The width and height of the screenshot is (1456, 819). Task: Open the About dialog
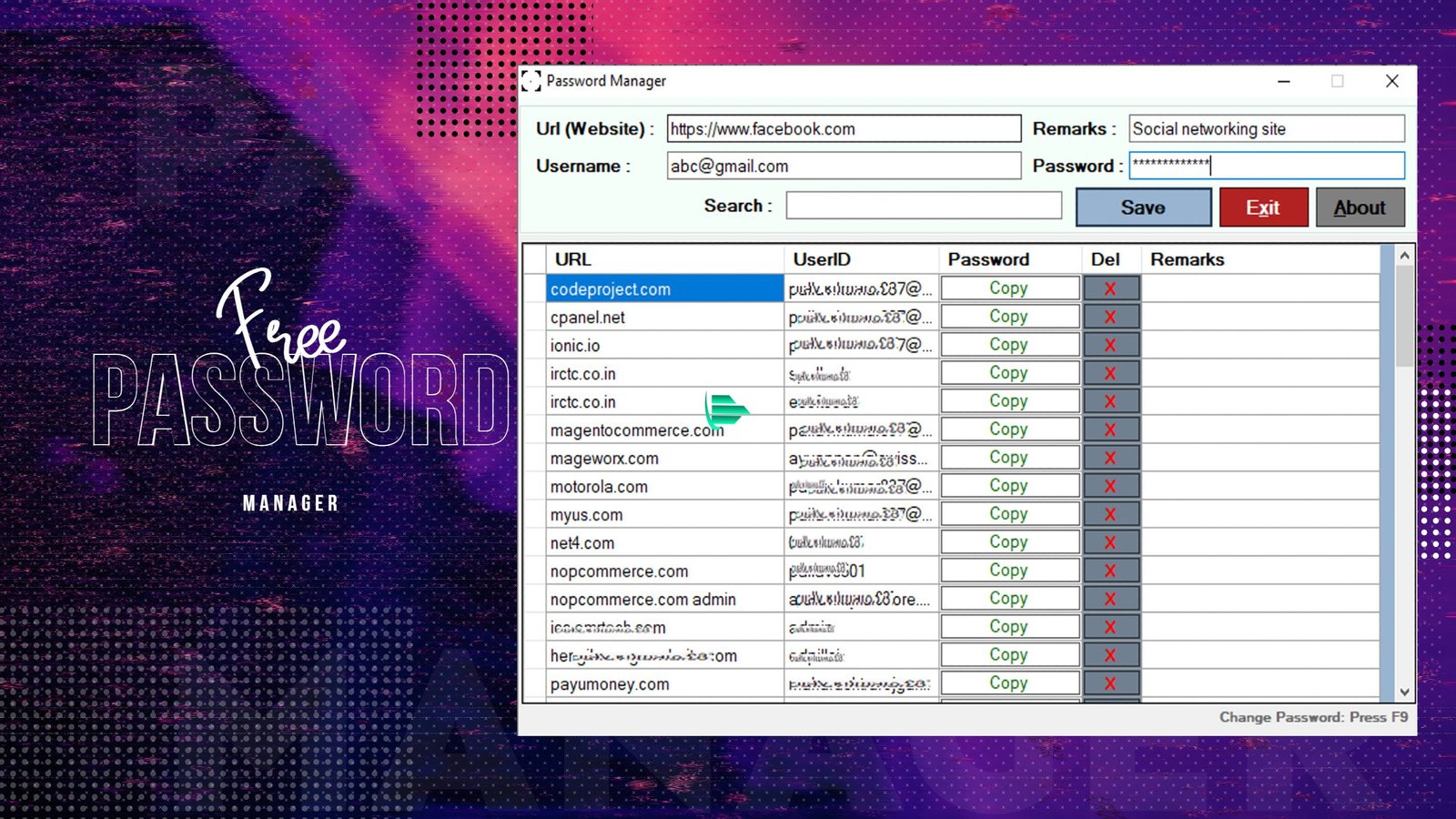click(x=1360, y=207)
